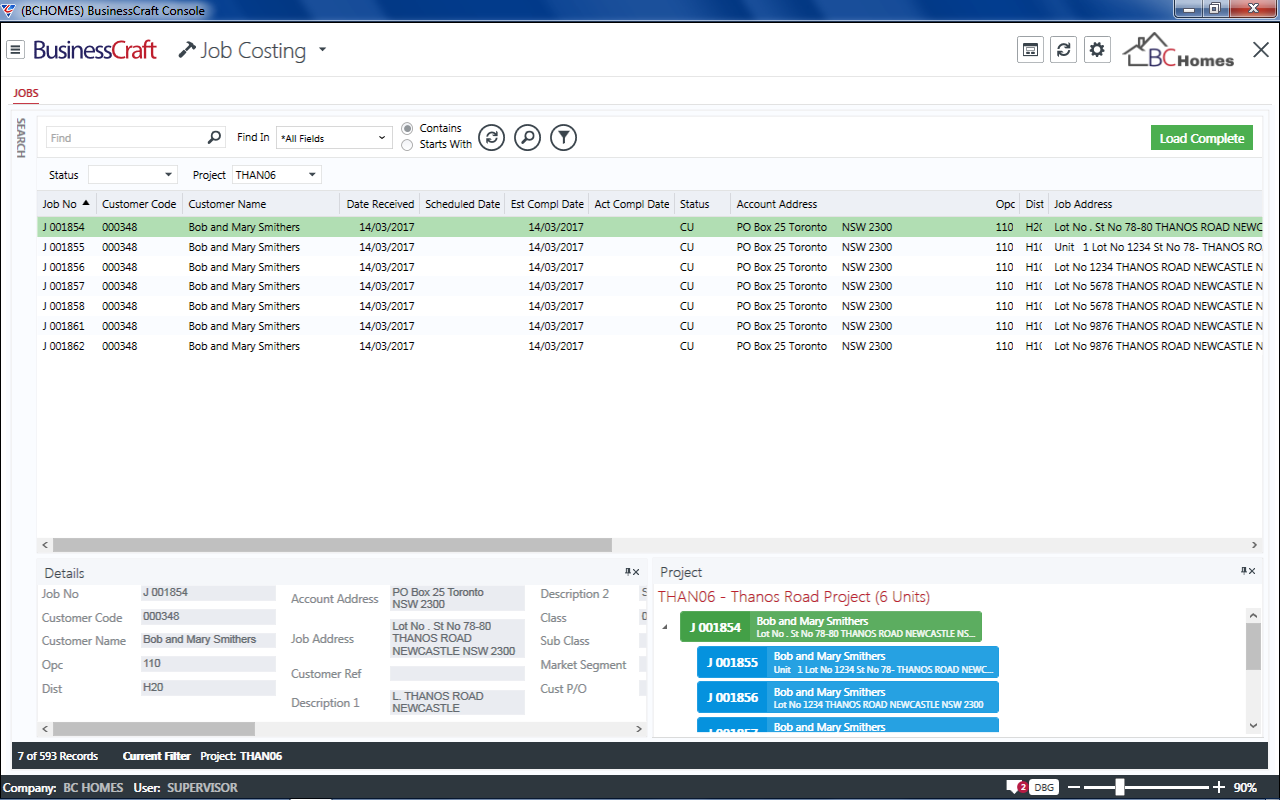Focus the Find search input field
This screenshot has height=800, width=1280.
[125, 138]
